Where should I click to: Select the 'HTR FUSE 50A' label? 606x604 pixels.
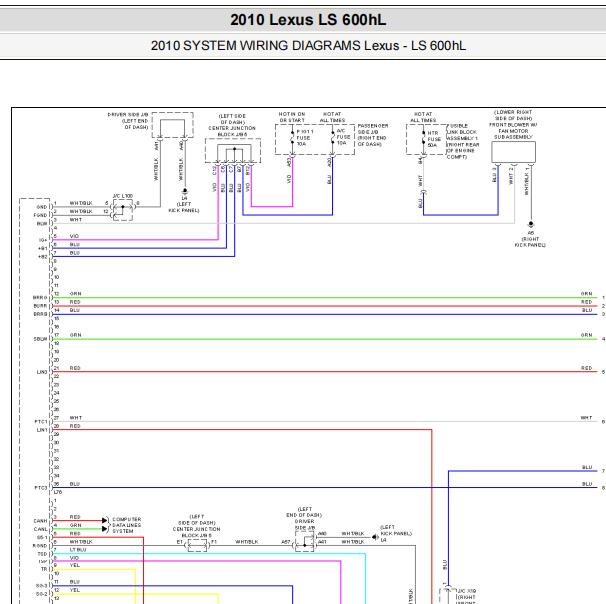(x=434, y=139)
